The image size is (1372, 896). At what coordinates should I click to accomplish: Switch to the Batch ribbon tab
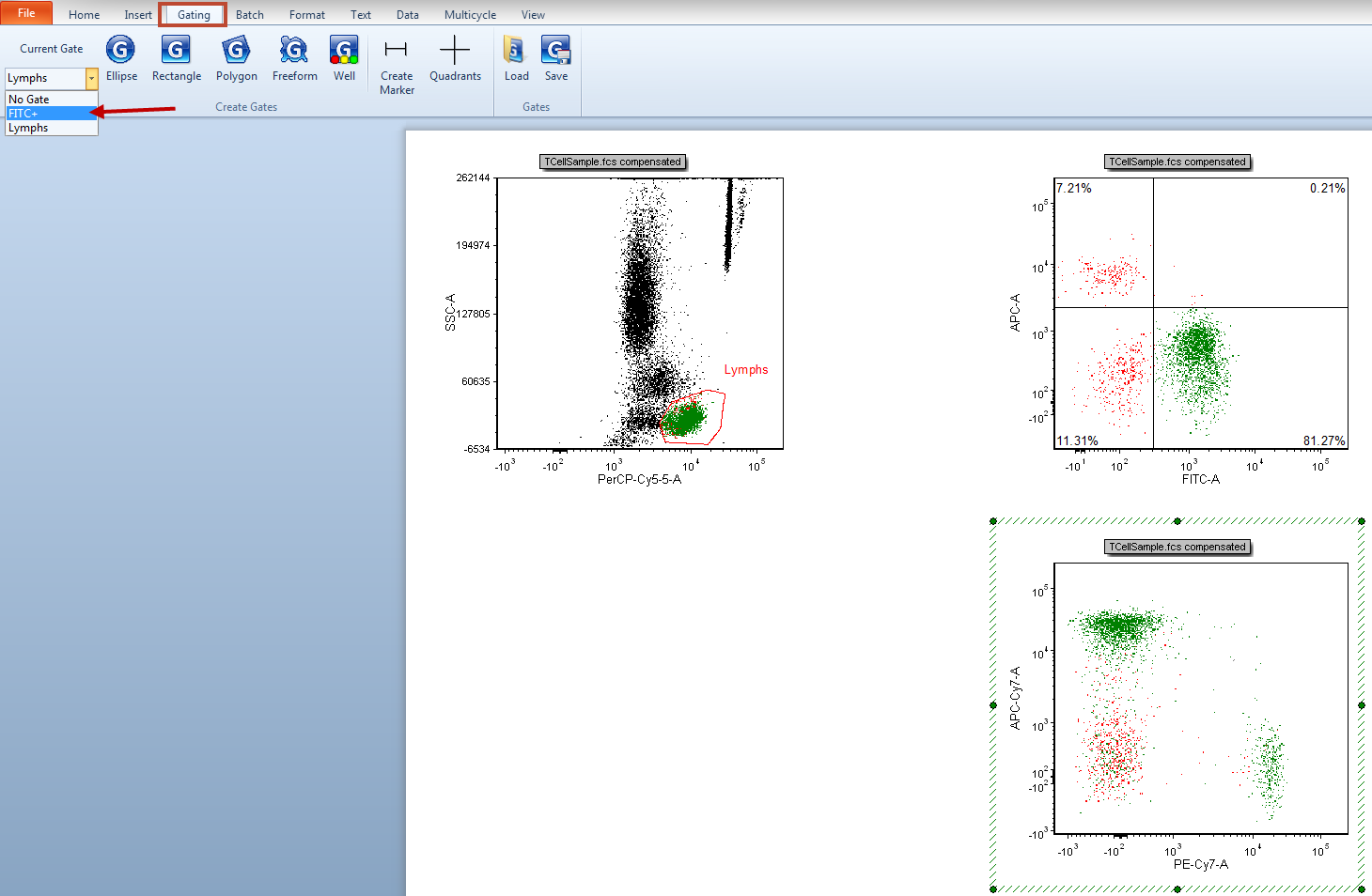click(x=249, y=15)
